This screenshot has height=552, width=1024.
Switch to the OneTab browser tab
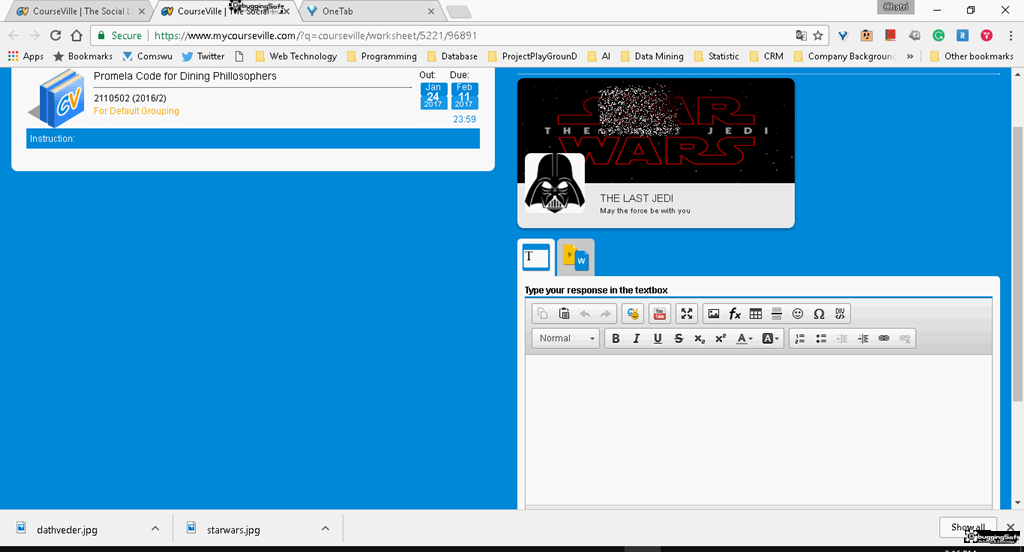(372, 11)
